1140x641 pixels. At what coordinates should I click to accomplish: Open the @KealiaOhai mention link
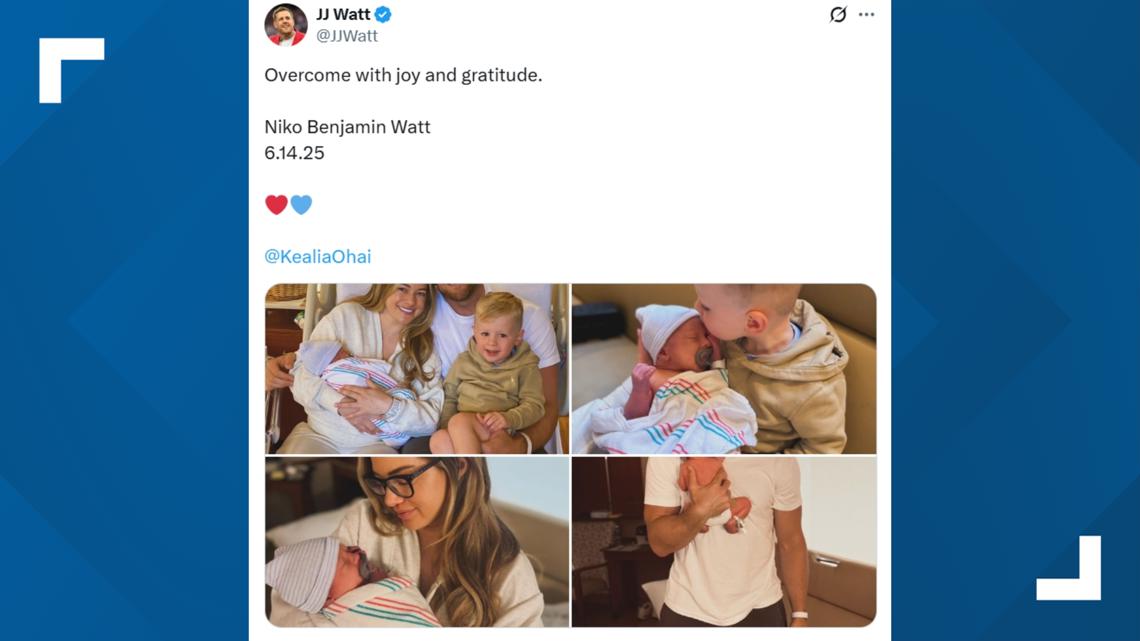[x=317, y=256]
